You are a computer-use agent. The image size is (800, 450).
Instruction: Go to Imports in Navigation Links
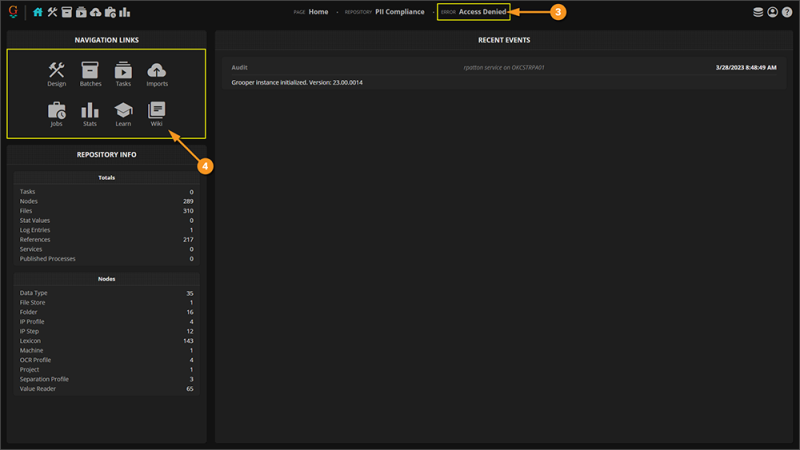157,74
